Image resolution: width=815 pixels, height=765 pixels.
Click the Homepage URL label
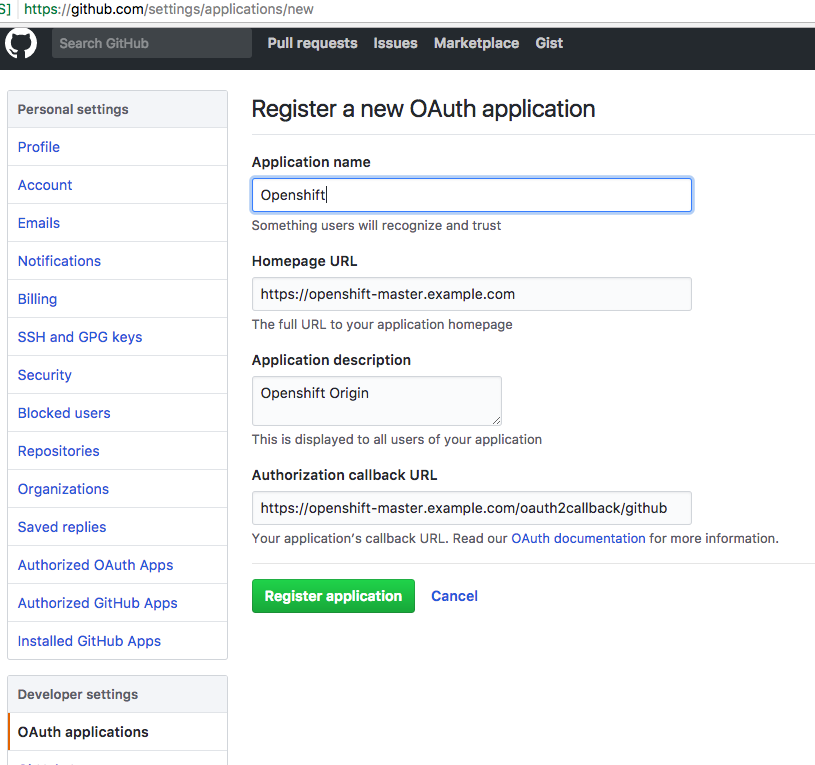[305, 261]
